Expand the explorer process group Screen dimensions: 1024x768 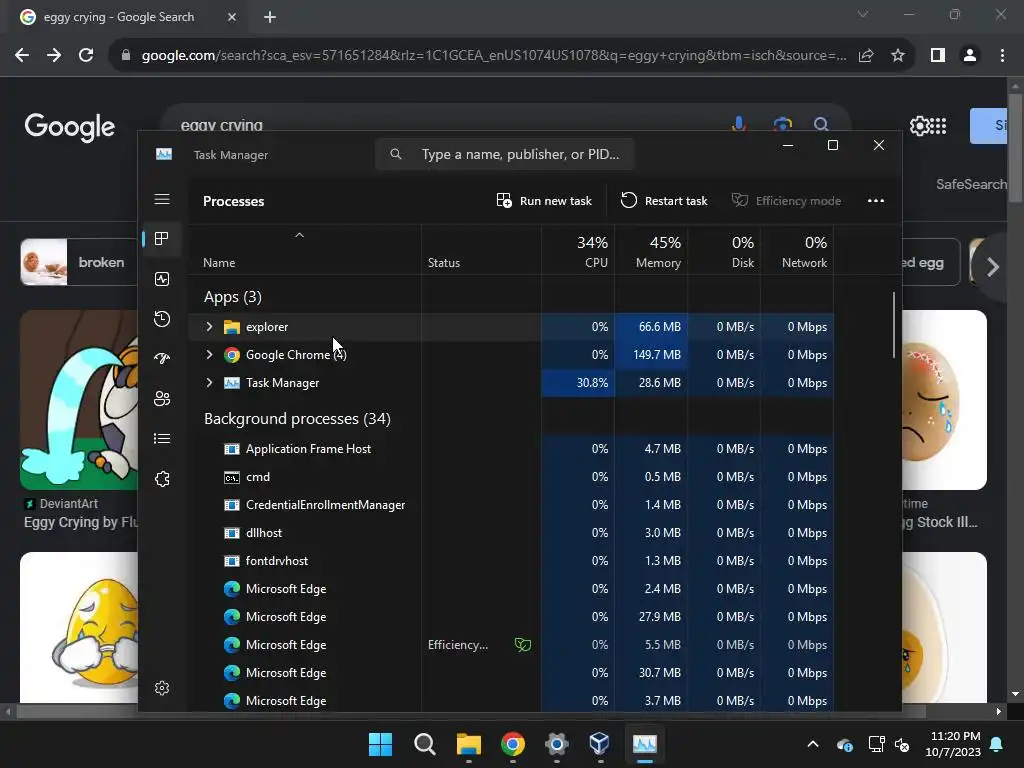tap(209, 327)
